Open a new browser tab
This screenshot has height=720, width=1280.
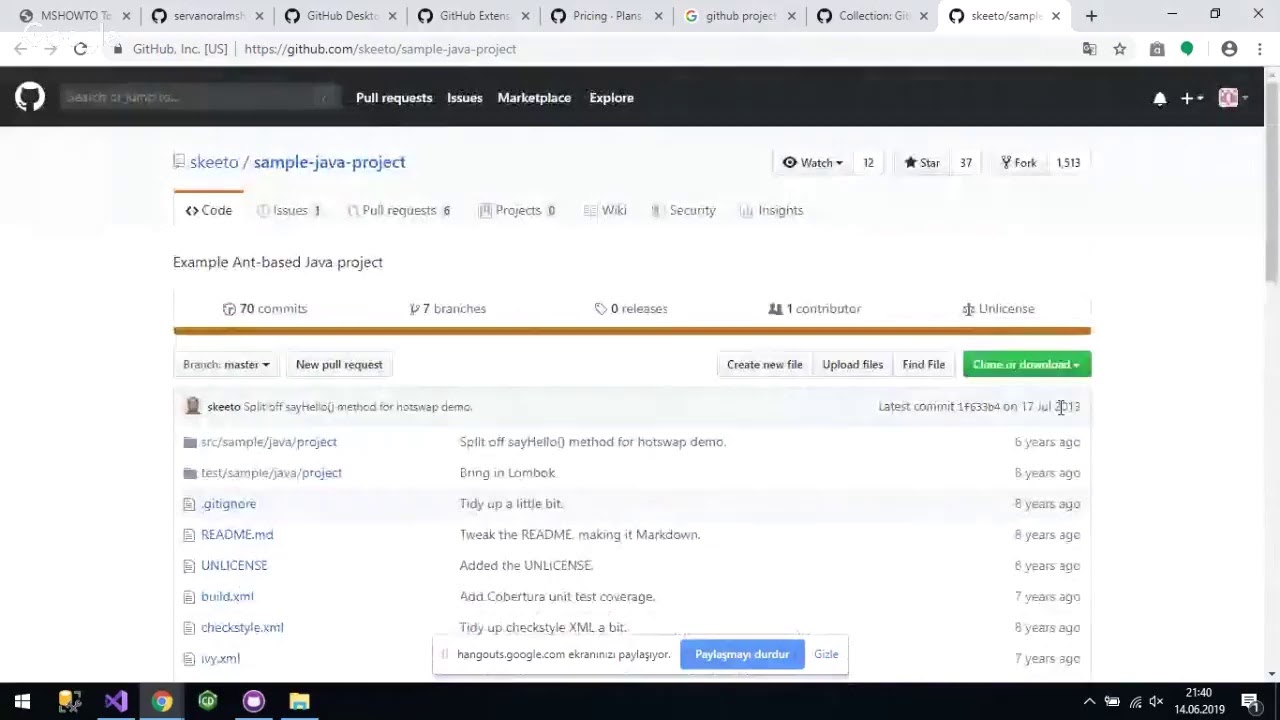click(x=1091, y=16)
